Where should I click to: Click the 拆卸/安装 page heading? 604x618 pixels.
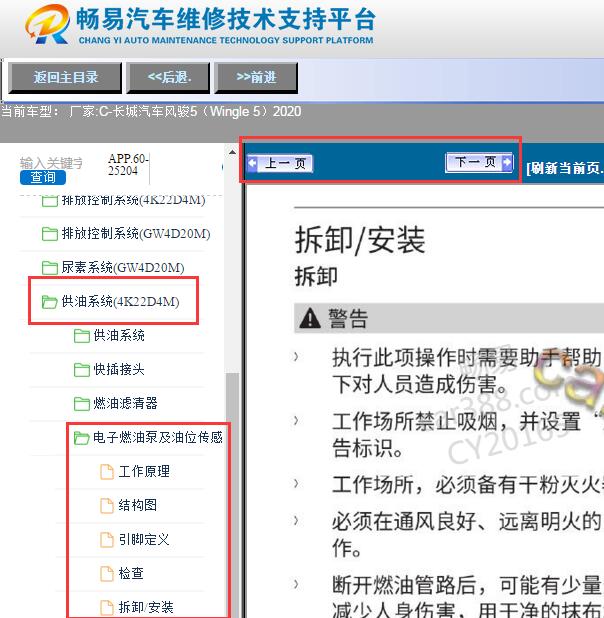point(360,240)
